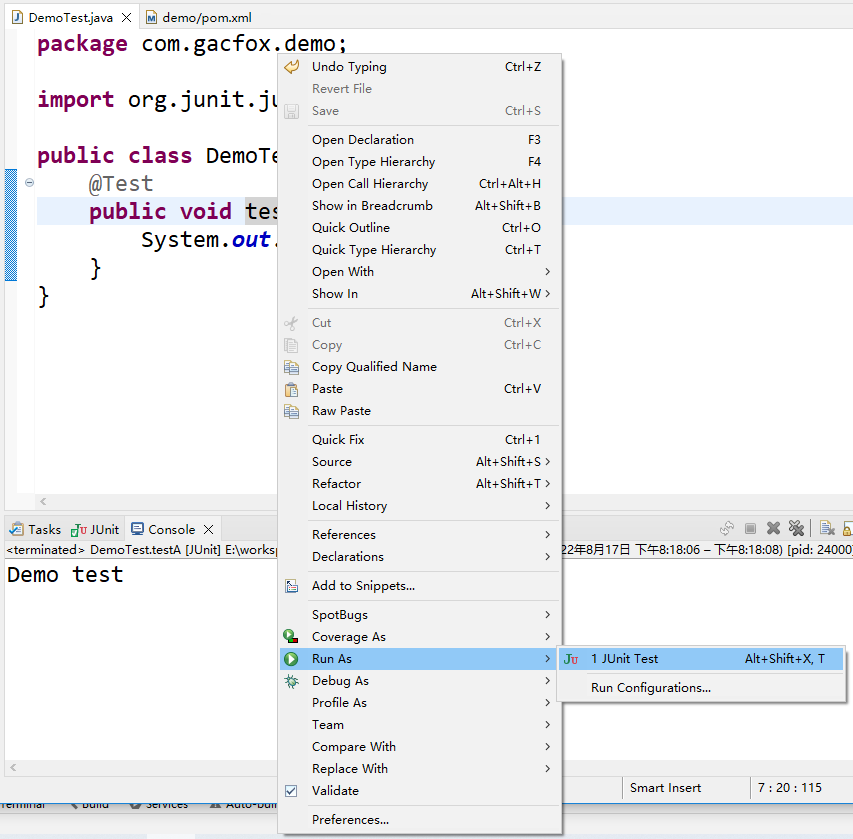Run as 1 JUnit Test
This screenshot has height=839, width=853.
click(x=701, y=659)
